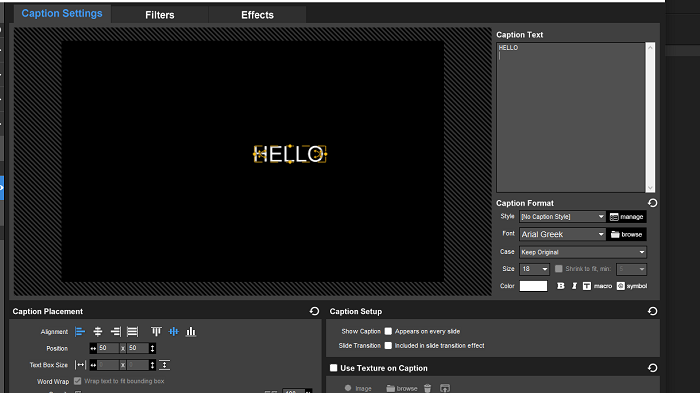Click the Caption Text input box
Screen dimensions: 700x393
[571, 117]
